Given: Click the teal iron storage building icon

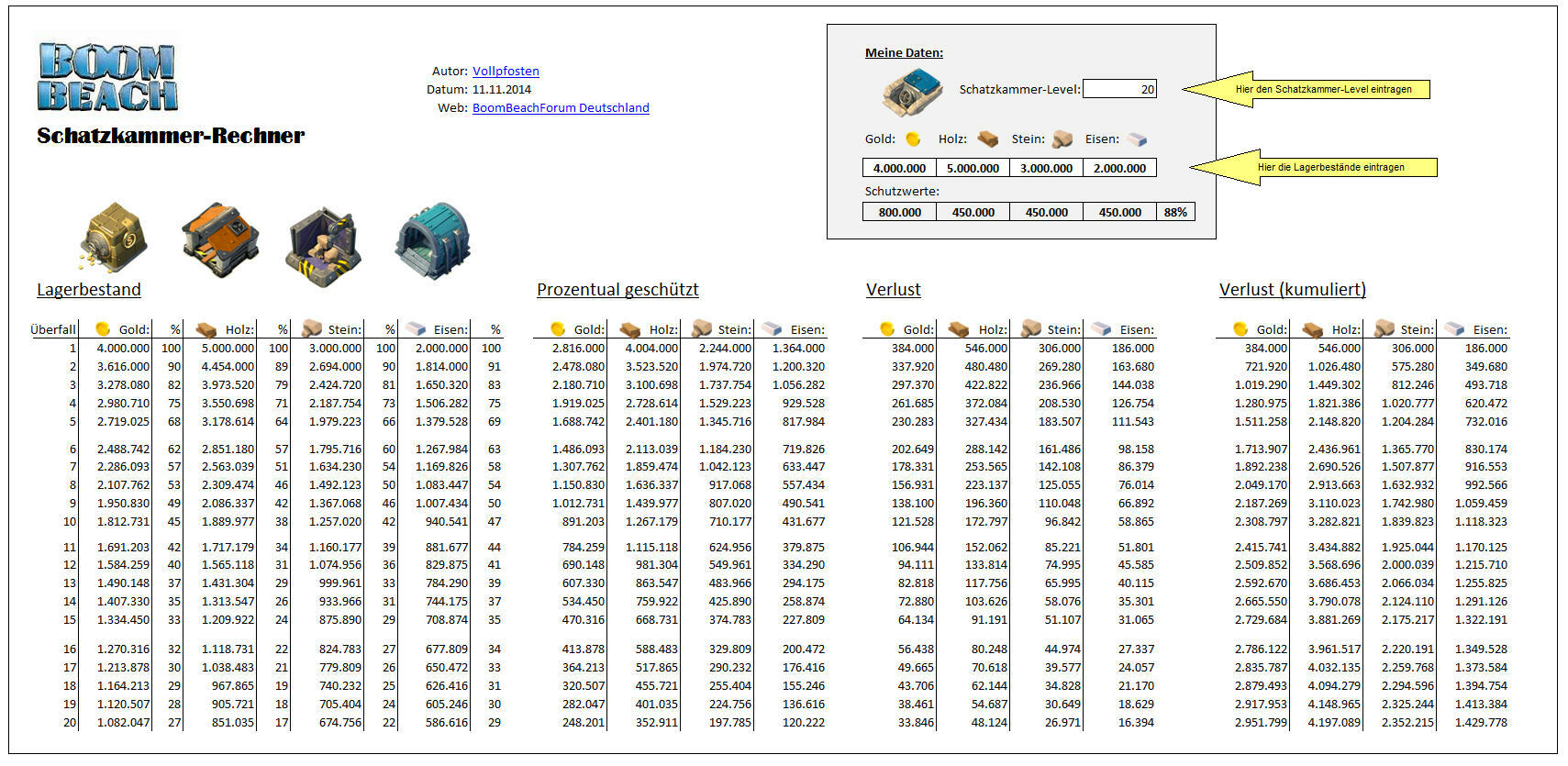Looking at the screenshot, I should coord(432,241).
